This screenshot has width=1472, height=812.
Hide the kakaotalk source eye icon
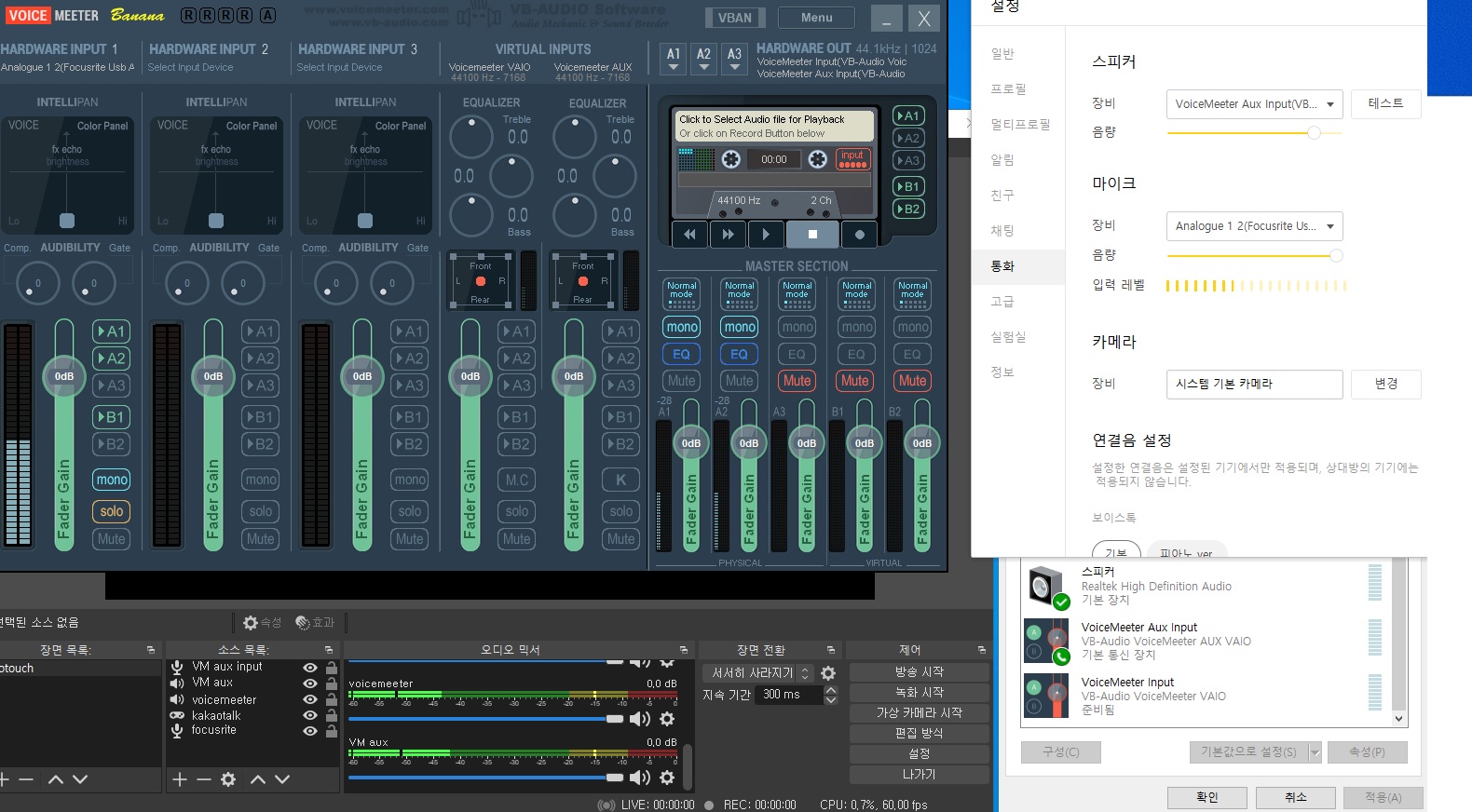310,715
